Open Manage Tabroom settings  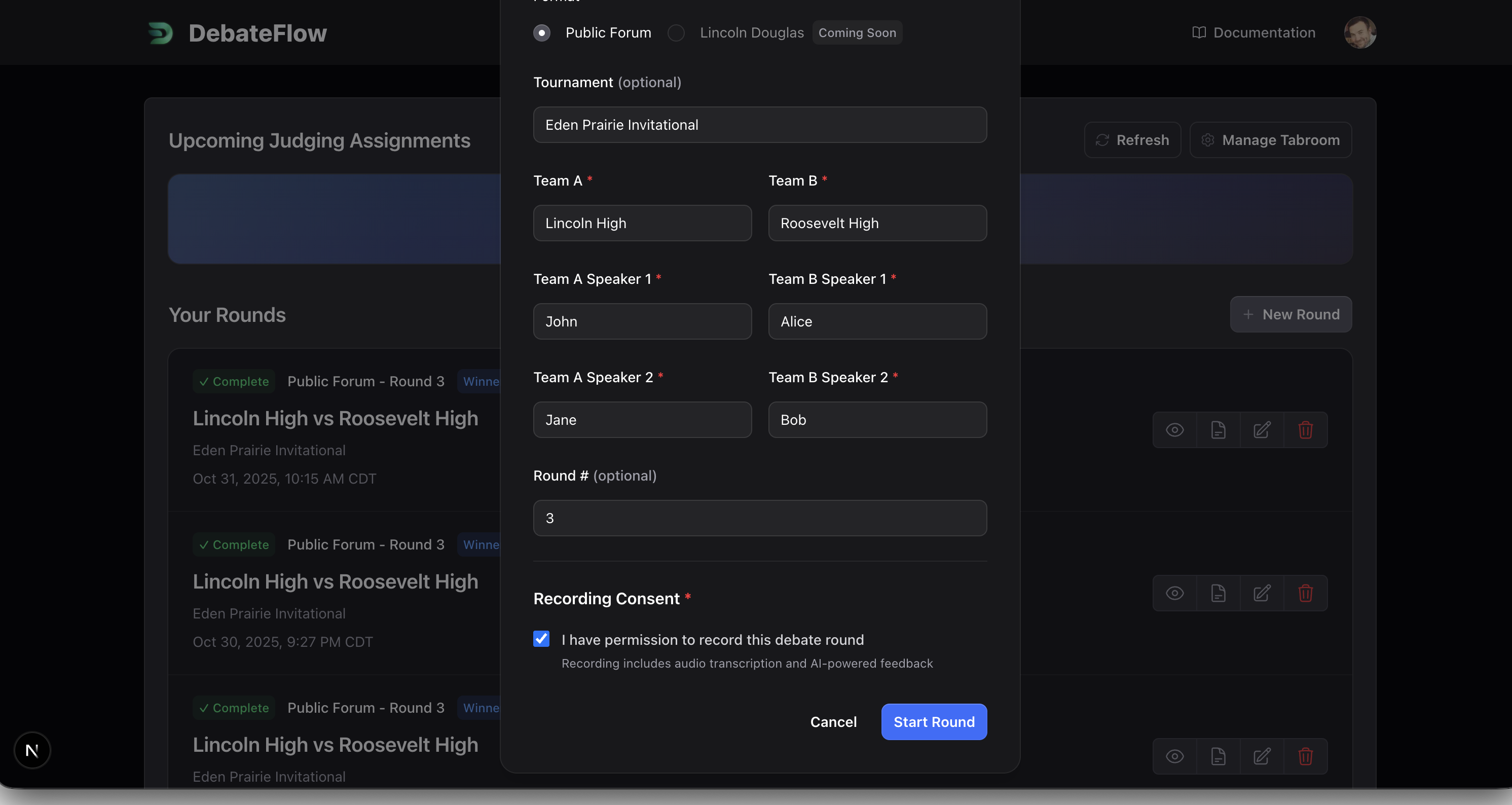pos(1270,140)
